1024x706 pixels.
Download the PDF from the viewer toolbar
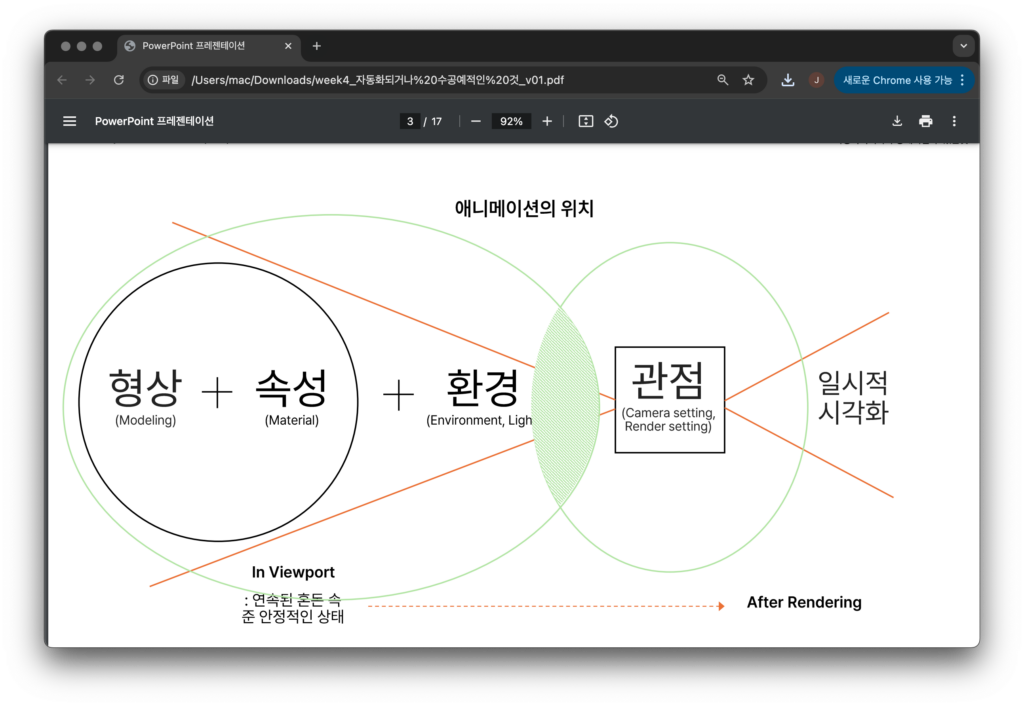point(897,121)
